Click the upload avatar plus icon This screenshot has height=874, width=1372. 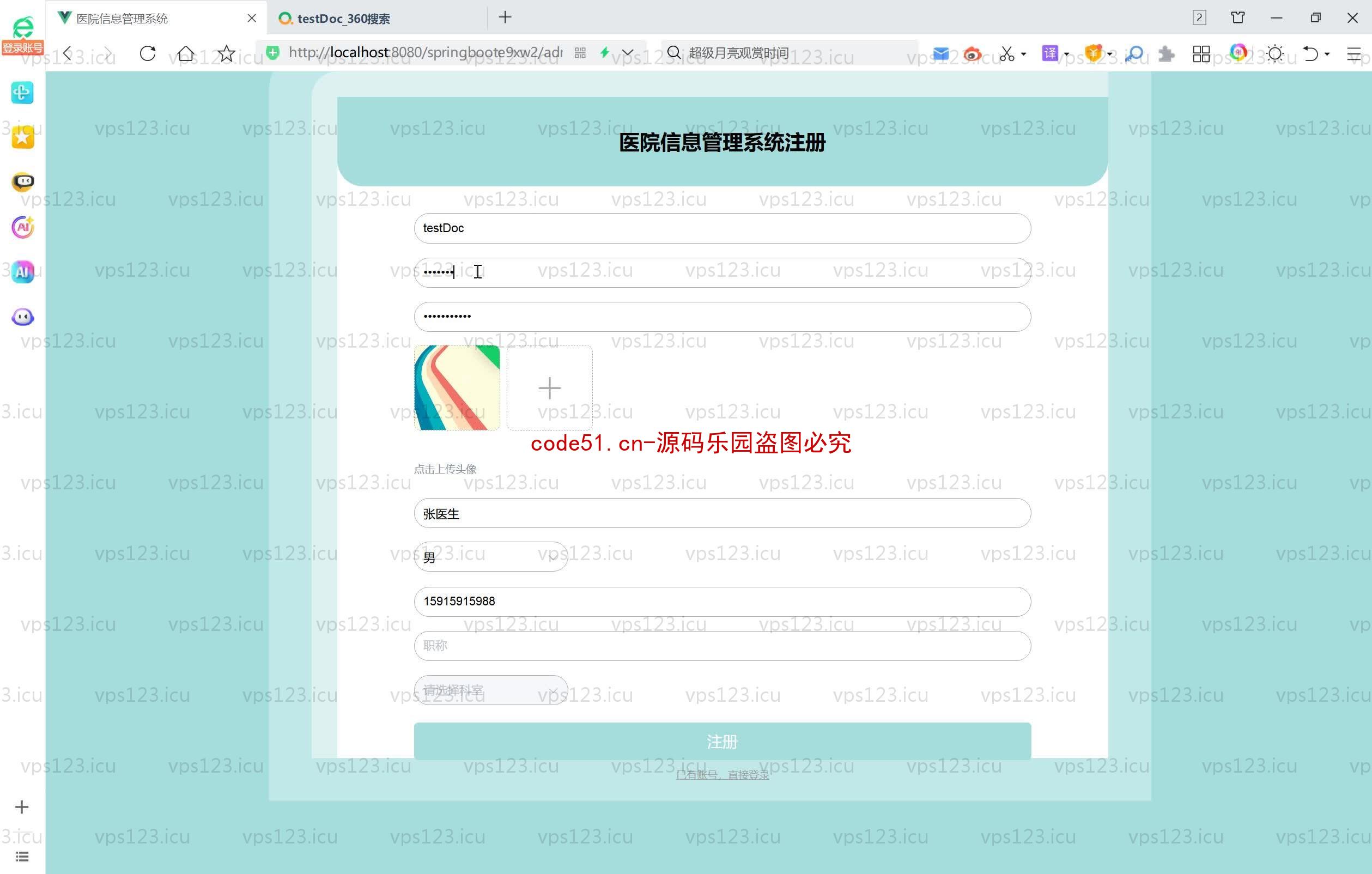549,388
